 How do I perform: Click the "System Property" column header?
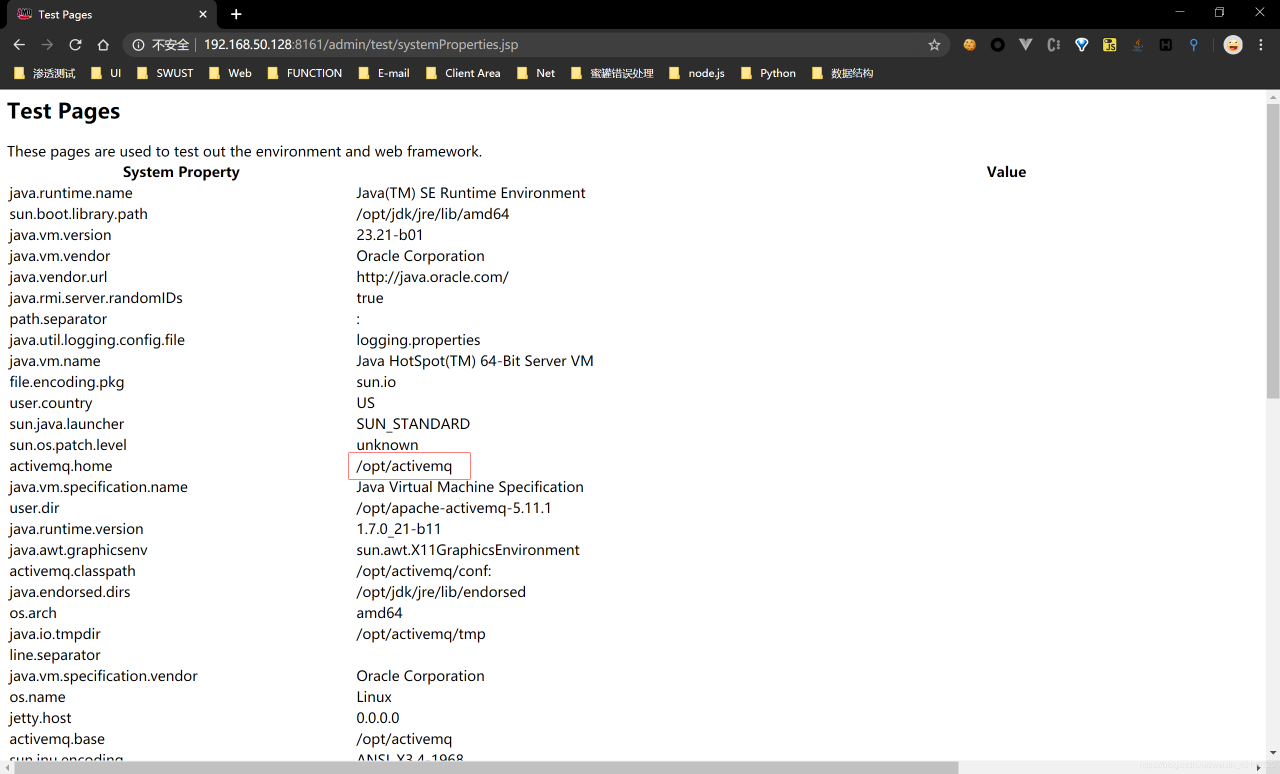(x=181, y=172)
